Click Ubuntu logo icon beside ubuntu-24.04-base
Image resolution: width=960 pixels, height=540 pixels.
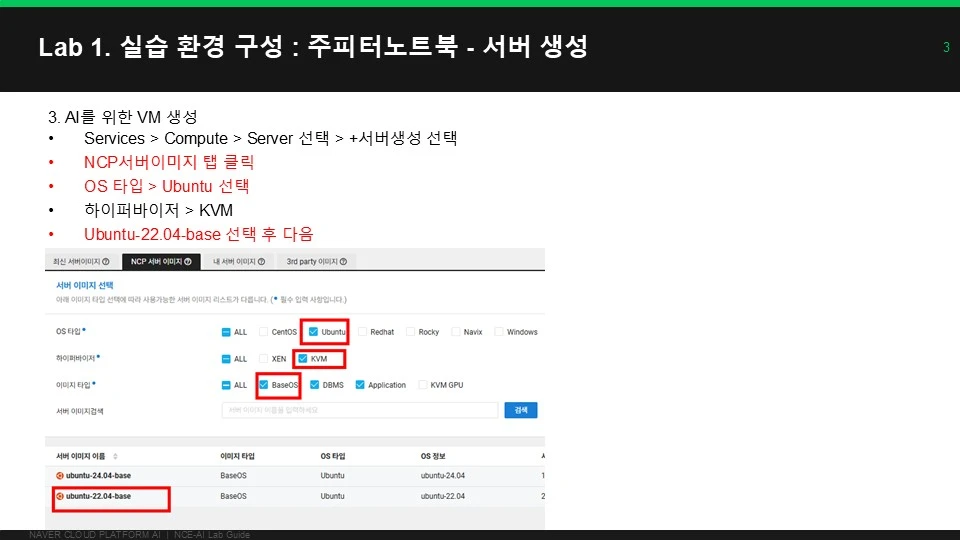point(60,476)
